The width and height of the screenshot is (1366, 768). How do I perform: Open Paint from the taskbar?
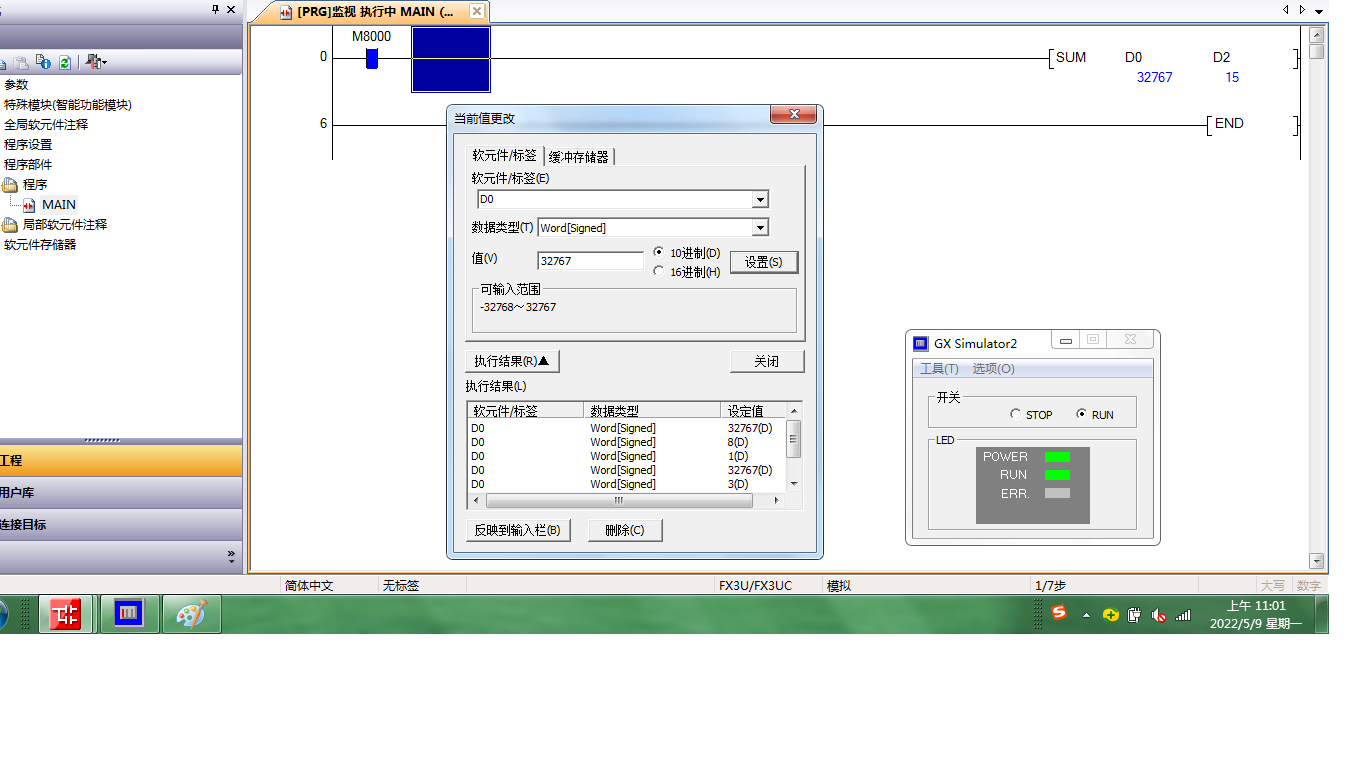[x=191, y=614]
